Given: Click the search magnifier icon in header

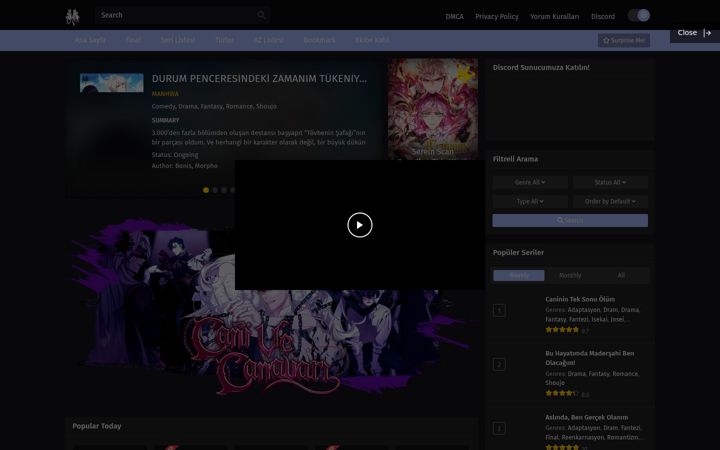Looking at the screenshot, I should 261,15.
